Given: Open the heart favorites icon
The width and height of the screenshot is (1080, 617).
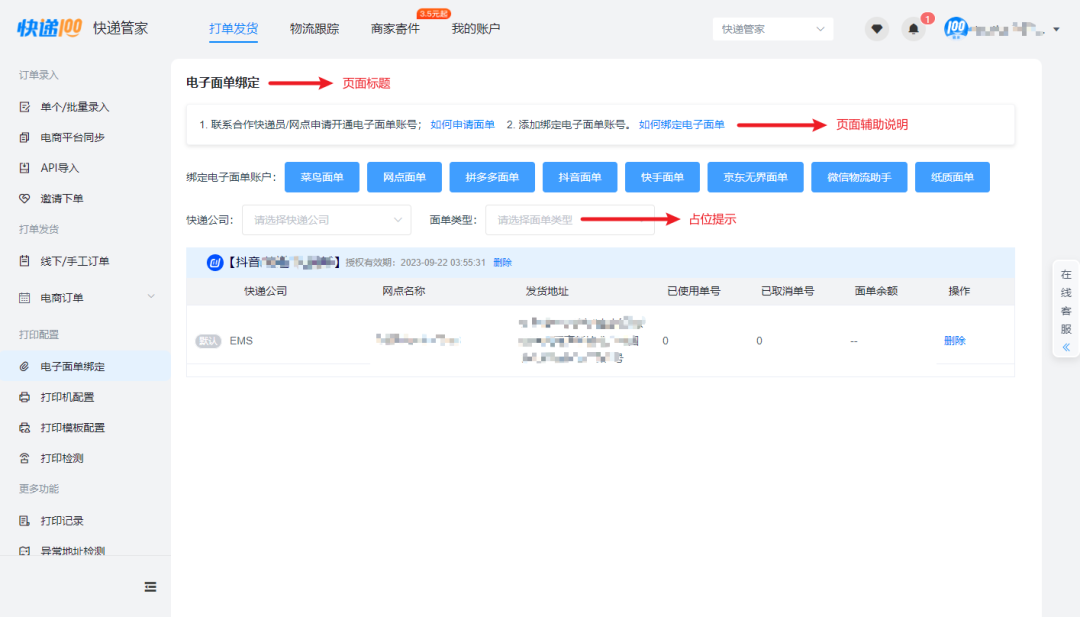Looking at the screenshot, I should tap(877, 29).
